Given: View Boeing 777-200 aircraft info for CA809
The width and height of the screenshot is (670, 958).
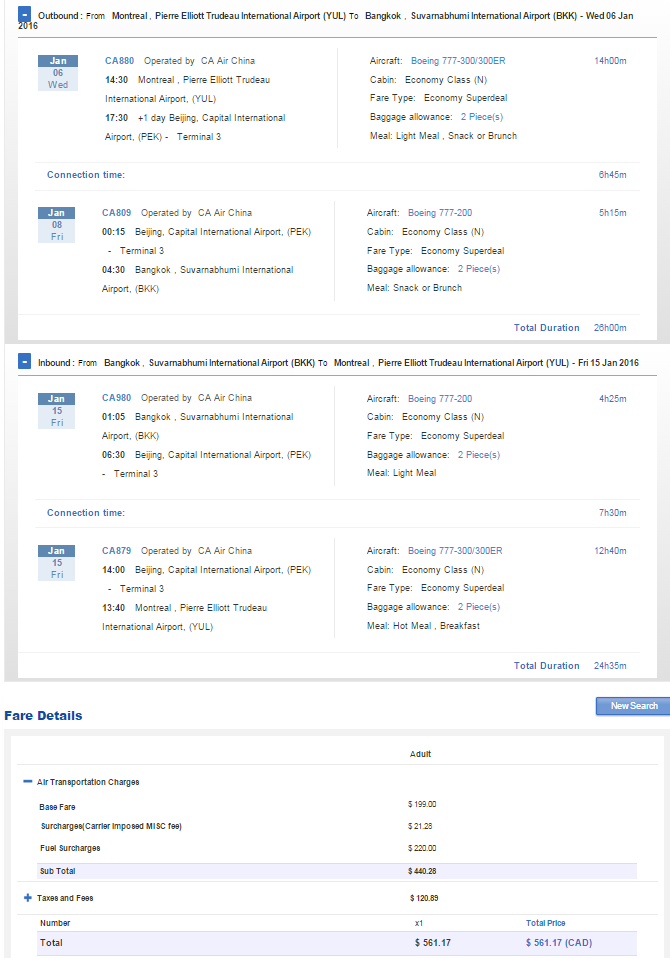Looking at the screenshot, I should [x=440, y=213].
